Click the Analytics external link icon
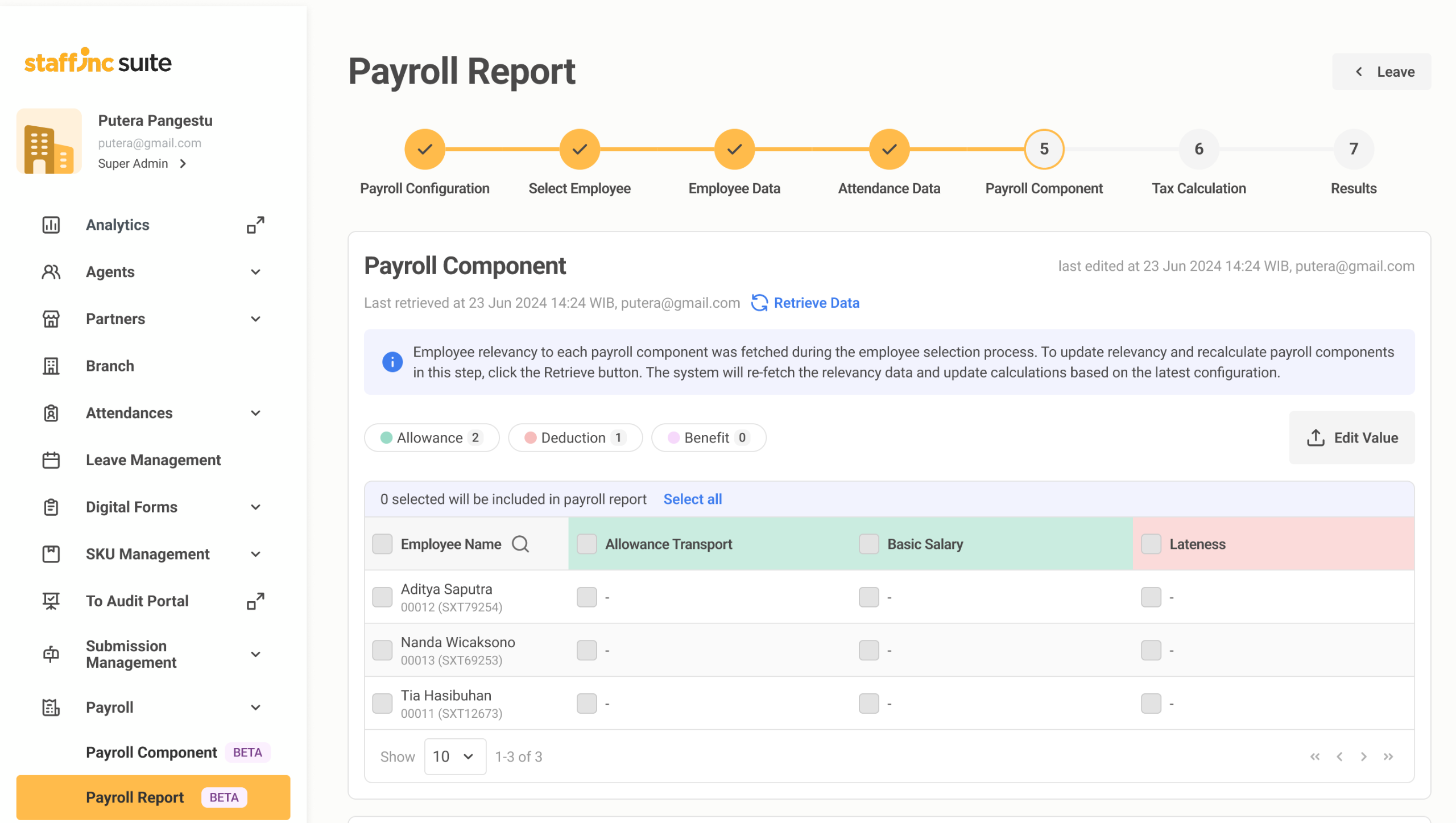Image resolution: width=1456 pixels, height=823 pixels. point(255,225)
